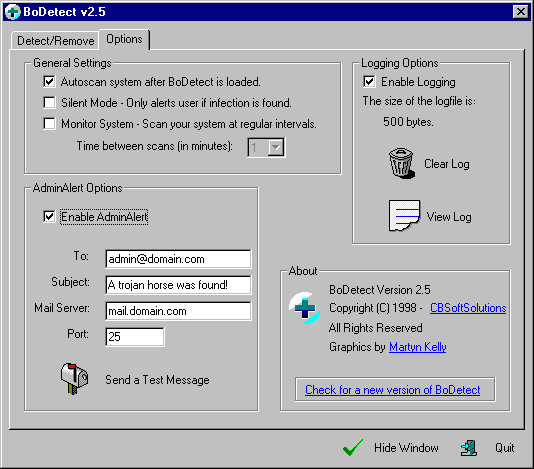Image resolution: width=534 pixels, height=469 pixels.
Task: Enable Silent Mode checkbox
Action: click(x=49, y=103)
